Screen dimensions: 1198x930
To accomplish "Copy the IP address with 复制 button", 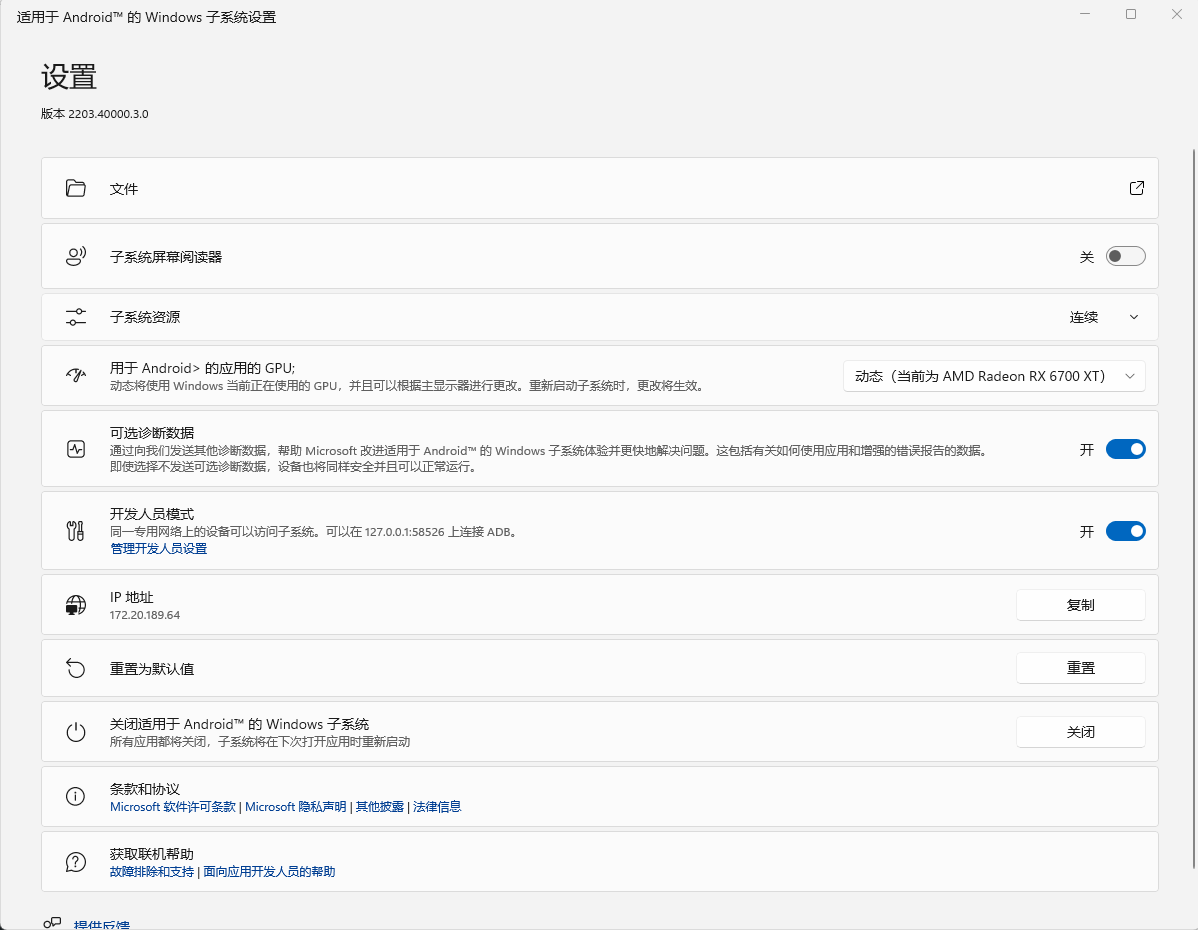I will point(1080,605).
